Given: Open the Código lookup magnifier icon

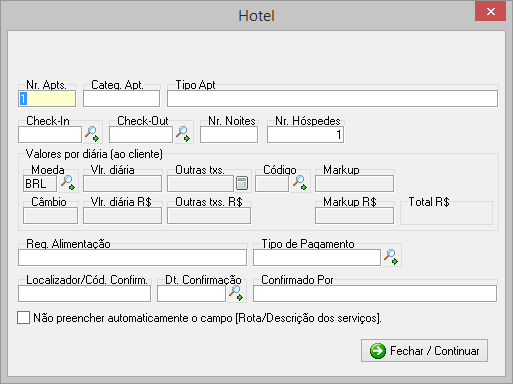Looking at the screenshot, I should click(x=300, y=183).
